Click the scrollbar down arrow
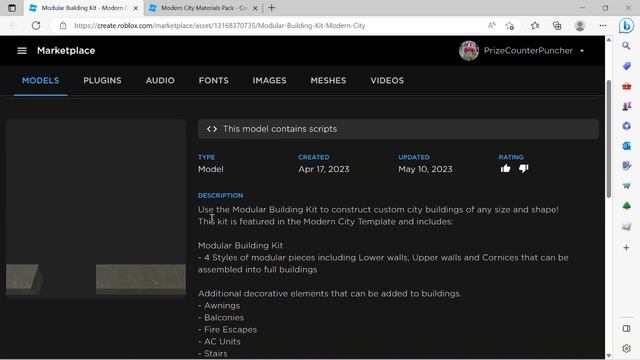The height and width of the screenshot is (360, 640). point(609,356)
